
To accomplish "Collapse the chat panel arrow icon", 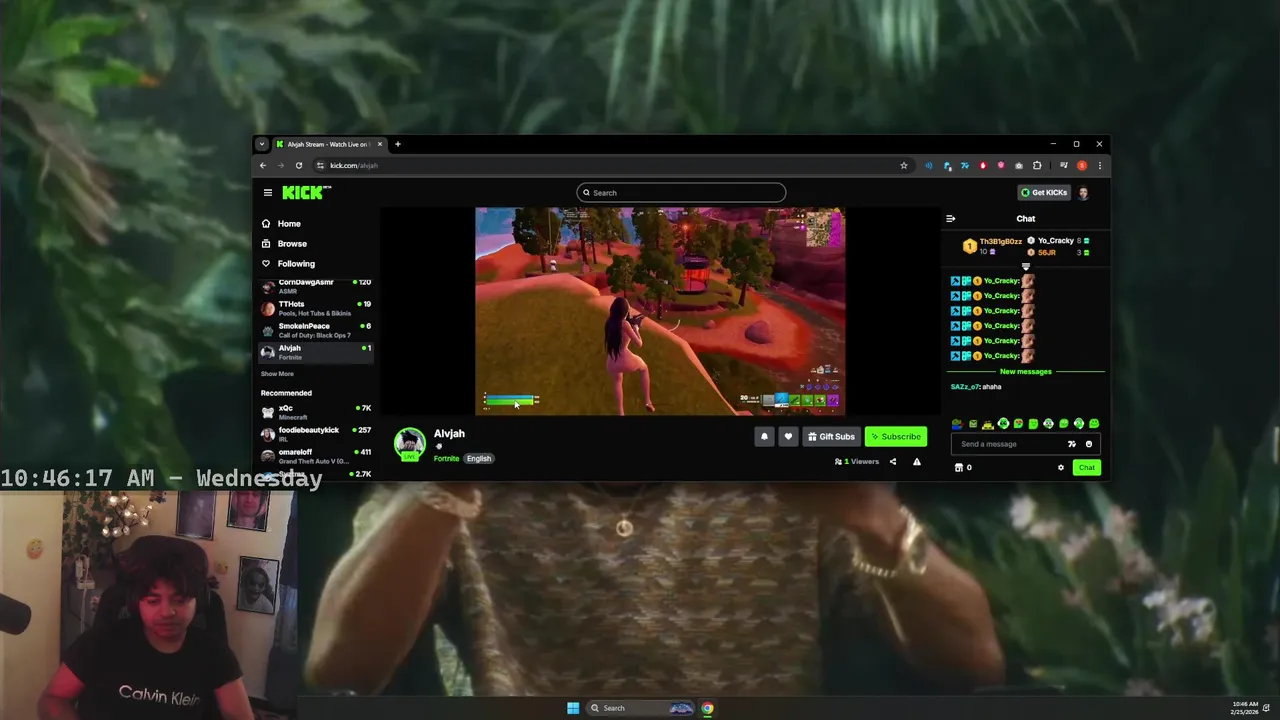I will 951,219.
